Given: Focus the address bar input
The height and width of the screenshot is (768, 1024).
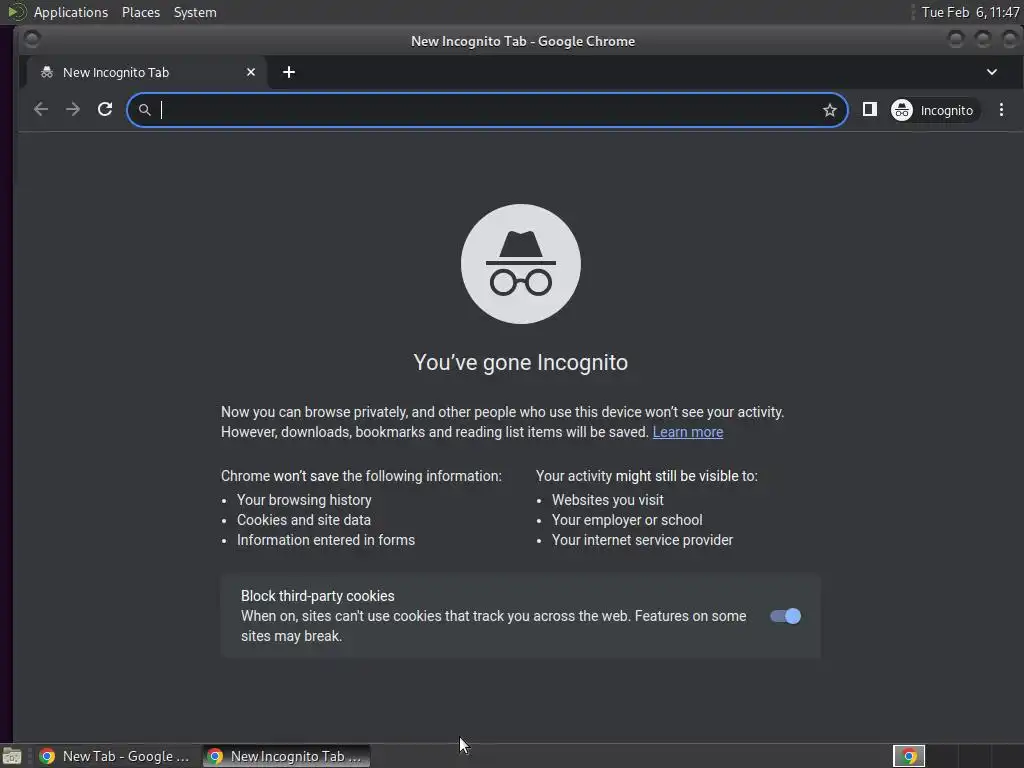Looking at the screenshot, I should (487, 110).
